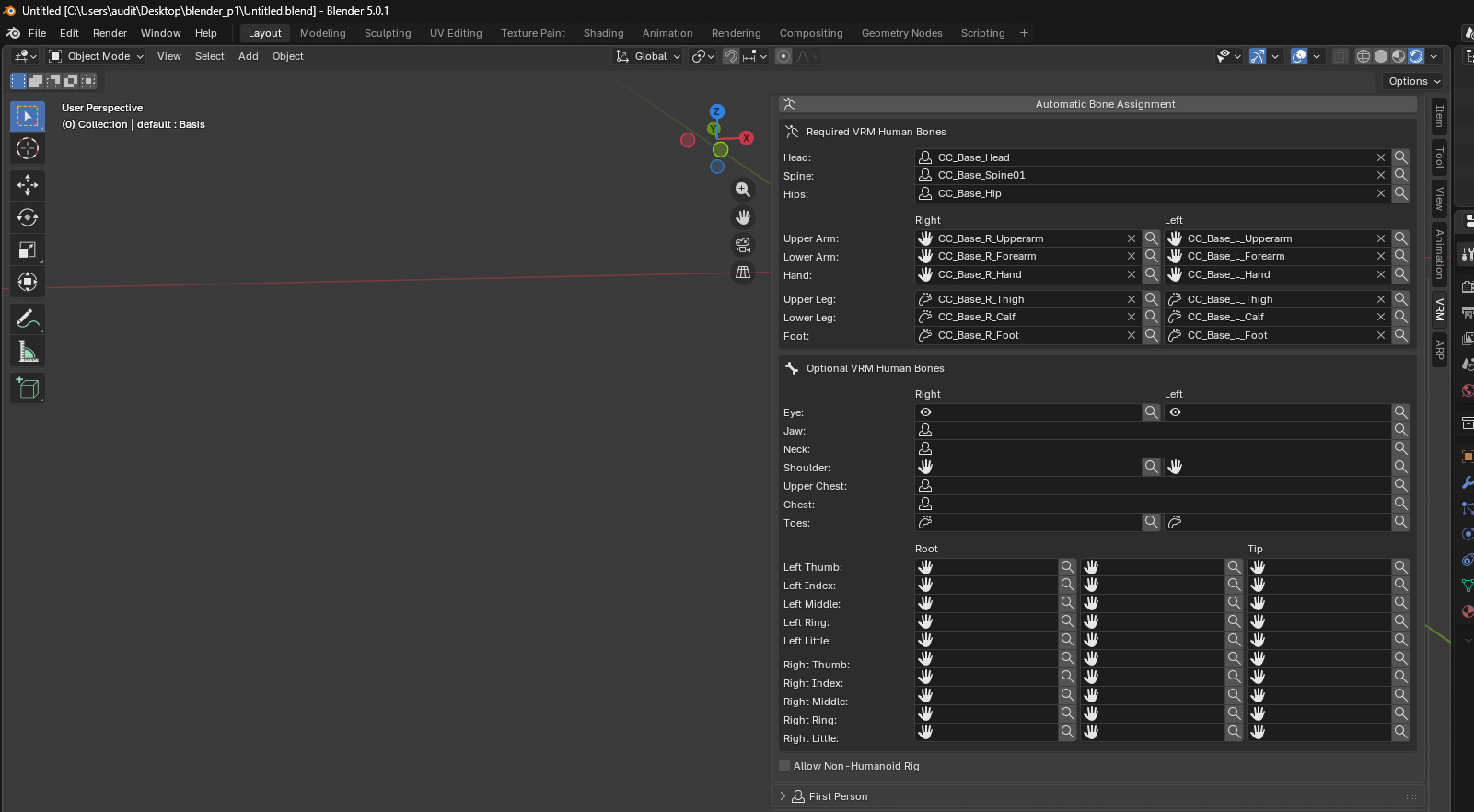Open bone picker for Left Thumb root
1474x812 pixels.
(x=1067, y=567)
